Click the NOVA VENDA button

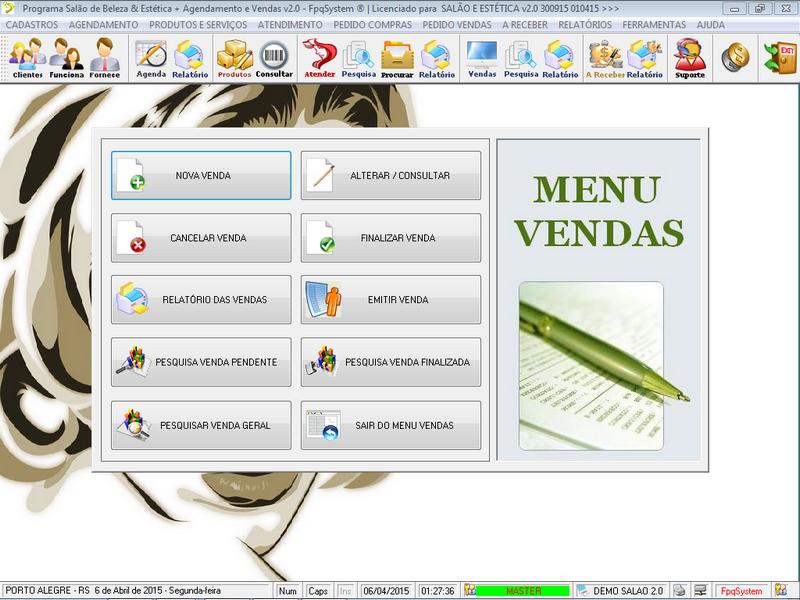[x=201, y=175]
